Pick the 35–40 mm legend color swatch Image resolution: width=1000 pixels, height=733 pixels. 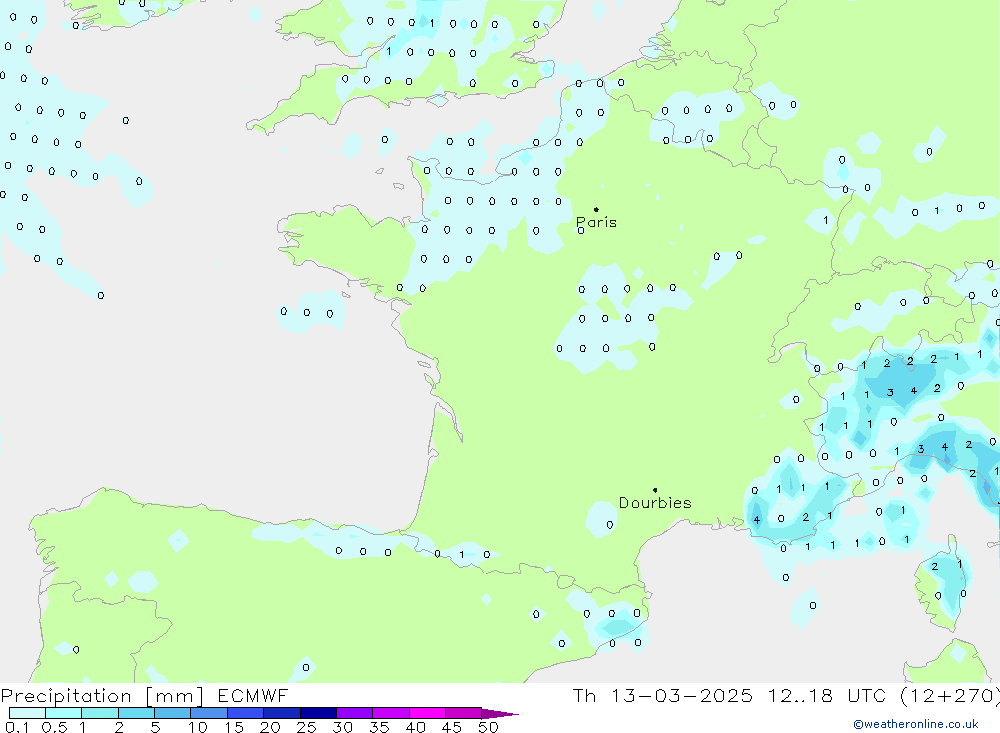click(x=391, y=713)
